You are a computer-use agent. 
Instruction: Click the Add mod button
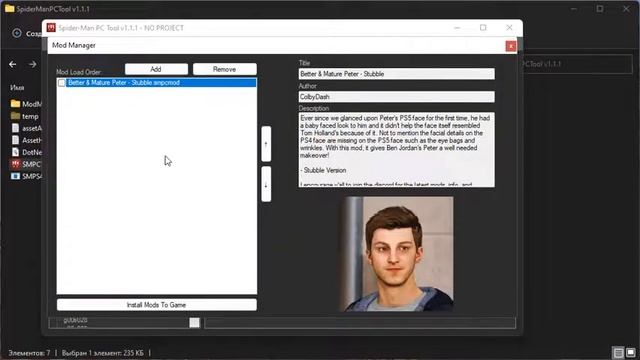tap(156, 69)
